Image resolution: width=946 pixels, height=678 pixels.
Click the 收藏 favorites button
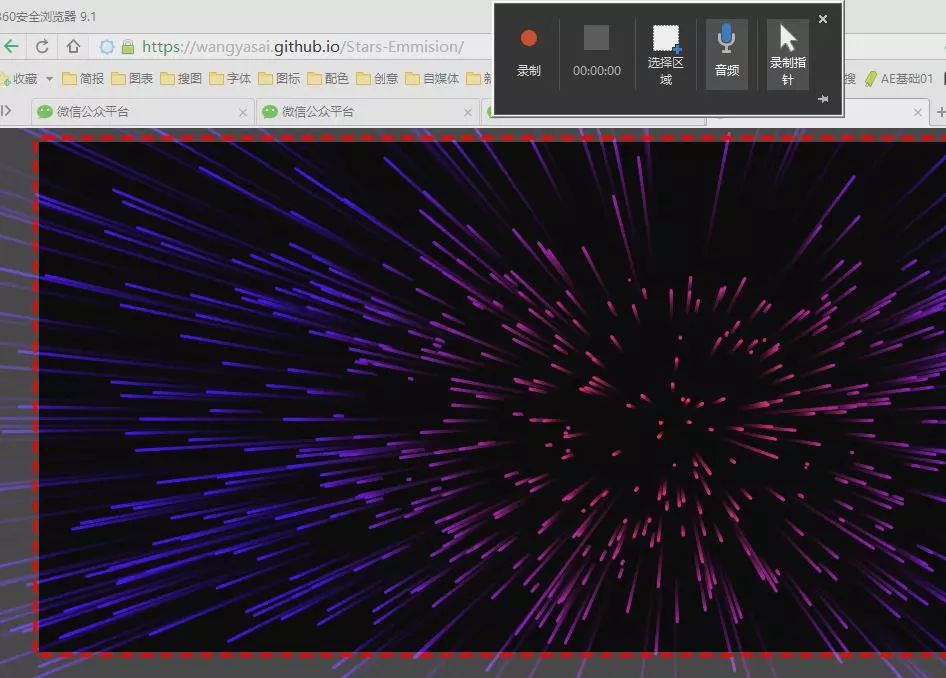click(x=19, y=79)
